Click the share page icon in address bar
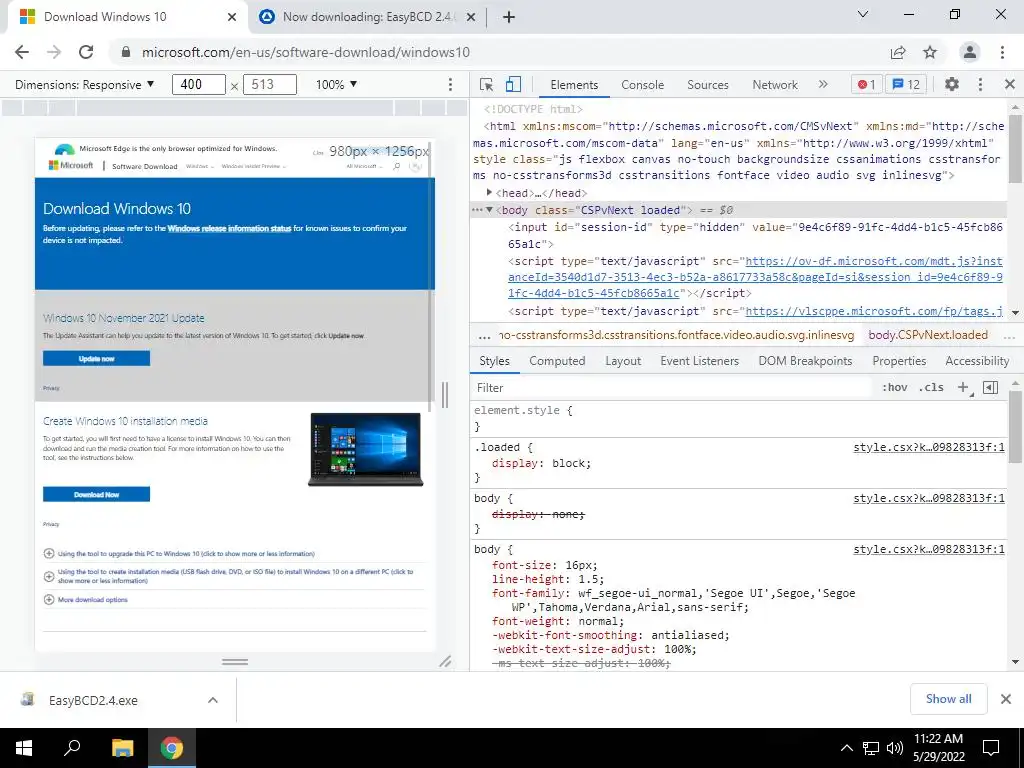This screenshot has width=1024, height=768. [x=898, y=52]
